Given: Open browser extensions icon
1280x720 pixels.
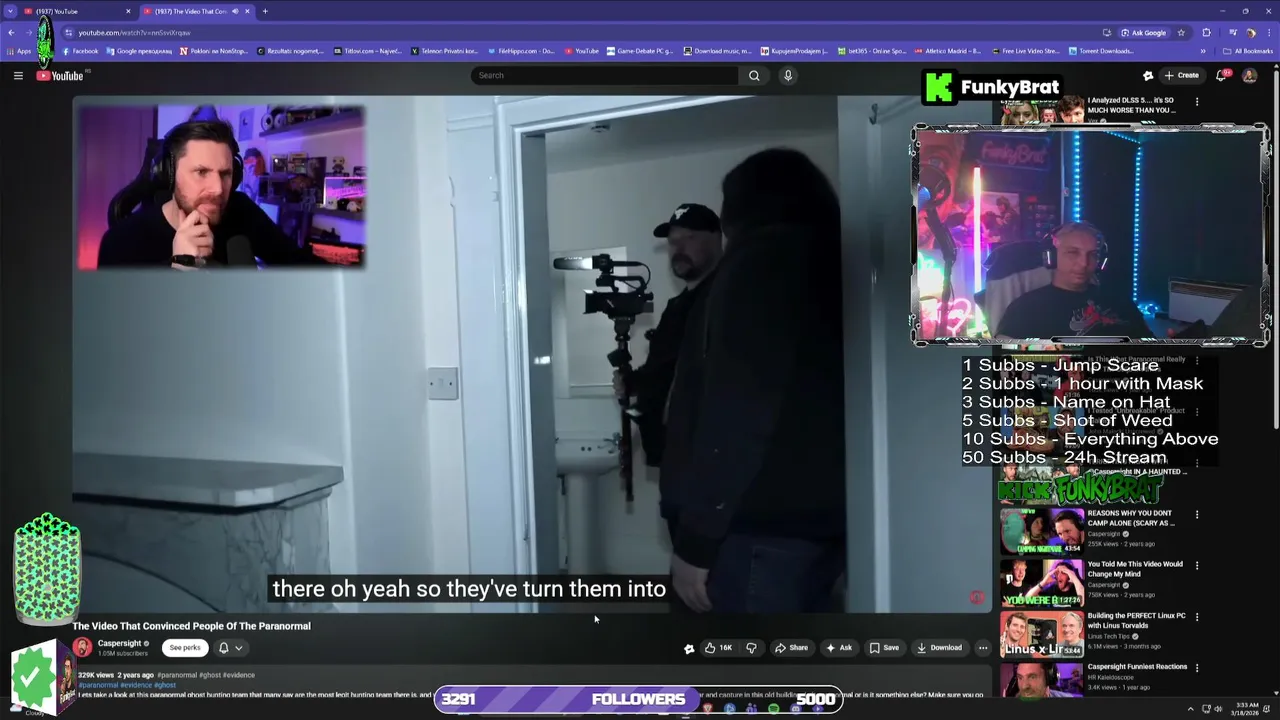Looking at the screenshot, I should [x=1206, y=32].
